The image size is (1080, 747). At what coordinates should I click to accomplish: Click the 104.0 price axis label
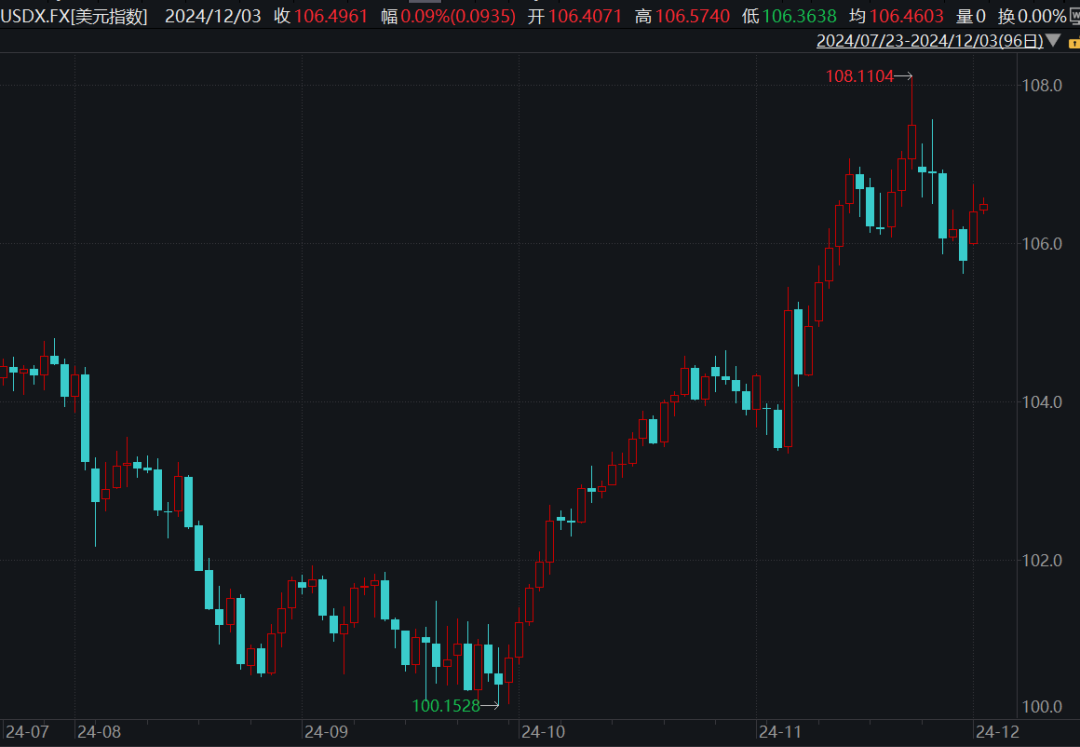[1041, 402]
